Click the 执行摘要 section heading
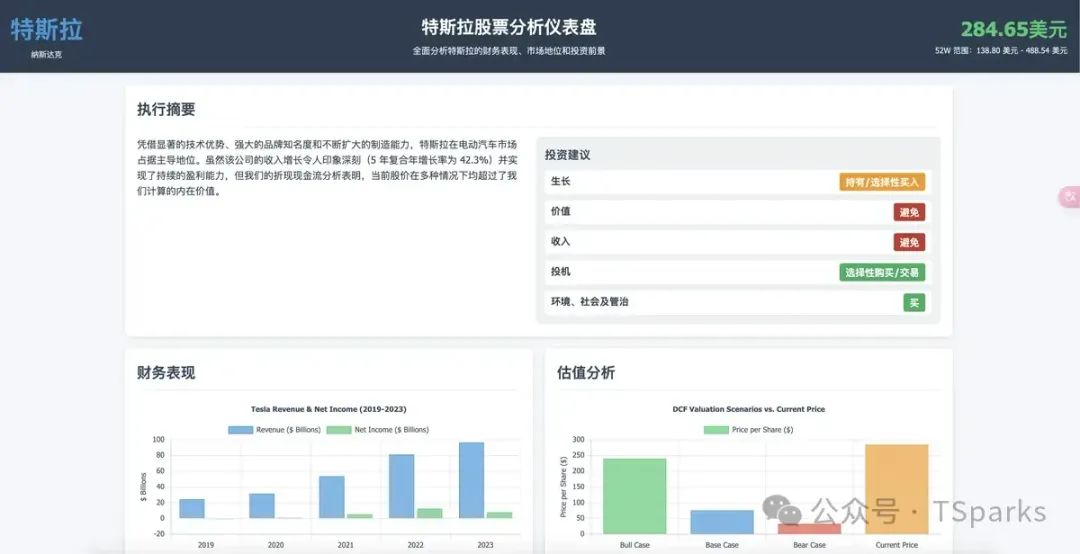The height and width of the screenshot is (554, 1080). pos(166,110)
